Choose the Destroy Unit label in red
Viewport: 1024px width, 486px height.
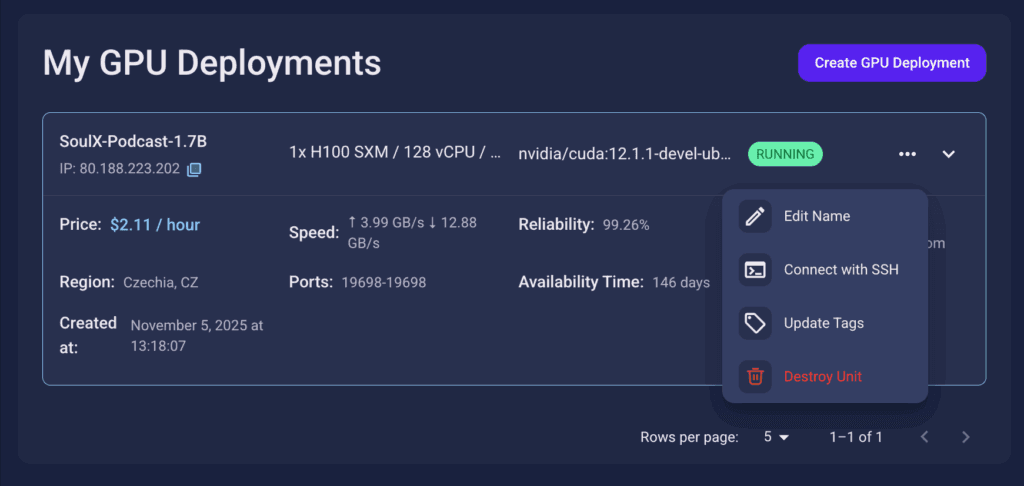click(x=822, y=377)
